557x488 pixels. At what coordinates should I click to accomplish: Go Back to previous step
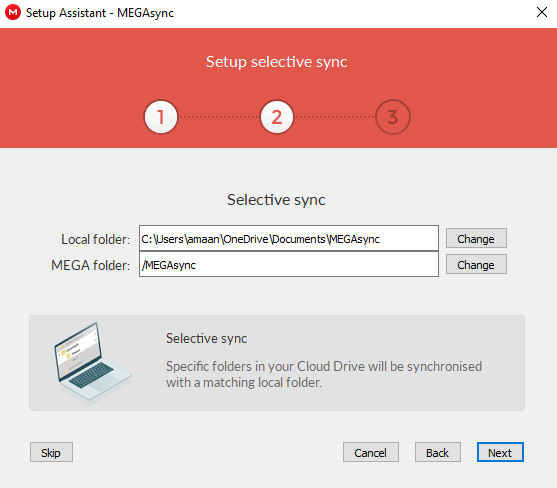[438, 452]
